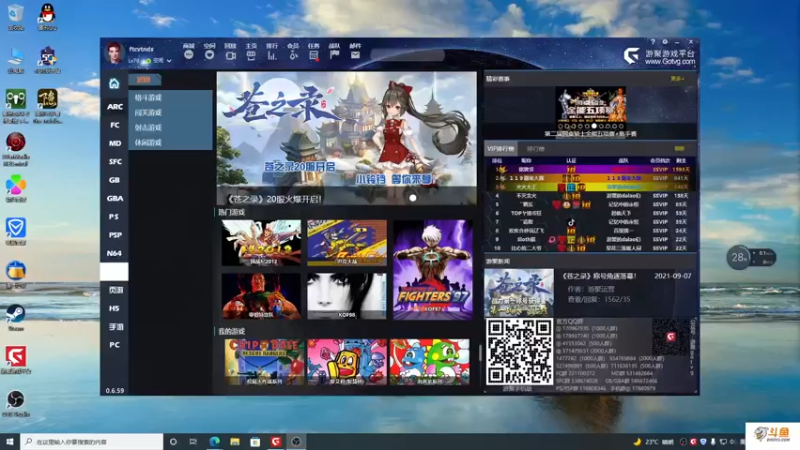
Task: Select the ARC platform in sidebar
Action: point(115,107)
